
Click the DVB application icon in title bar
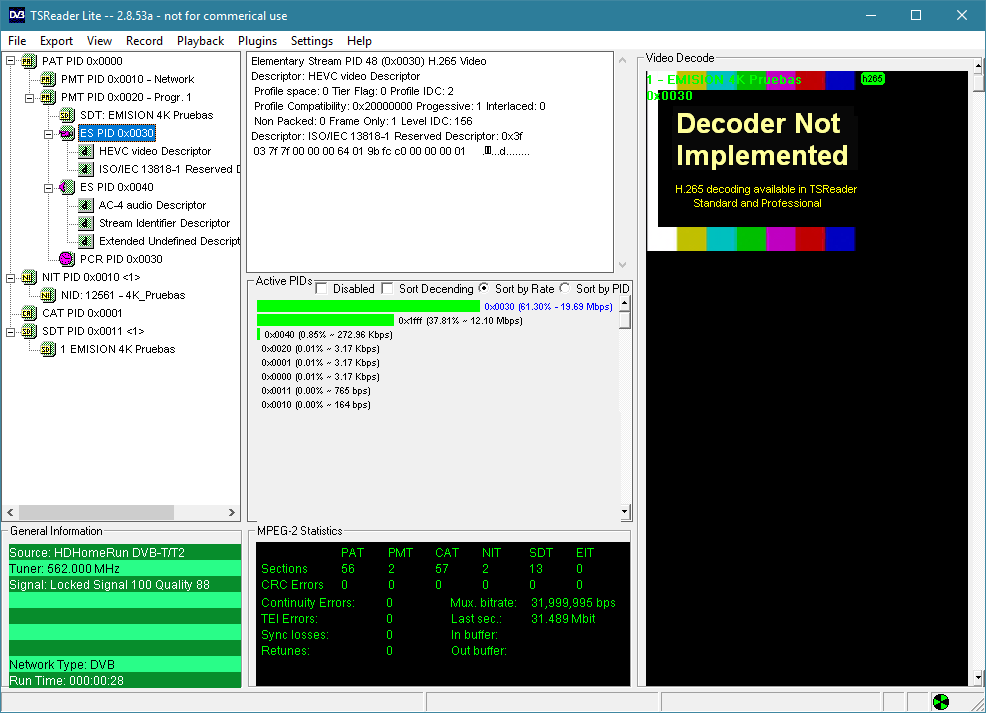[x=17, y=15]
